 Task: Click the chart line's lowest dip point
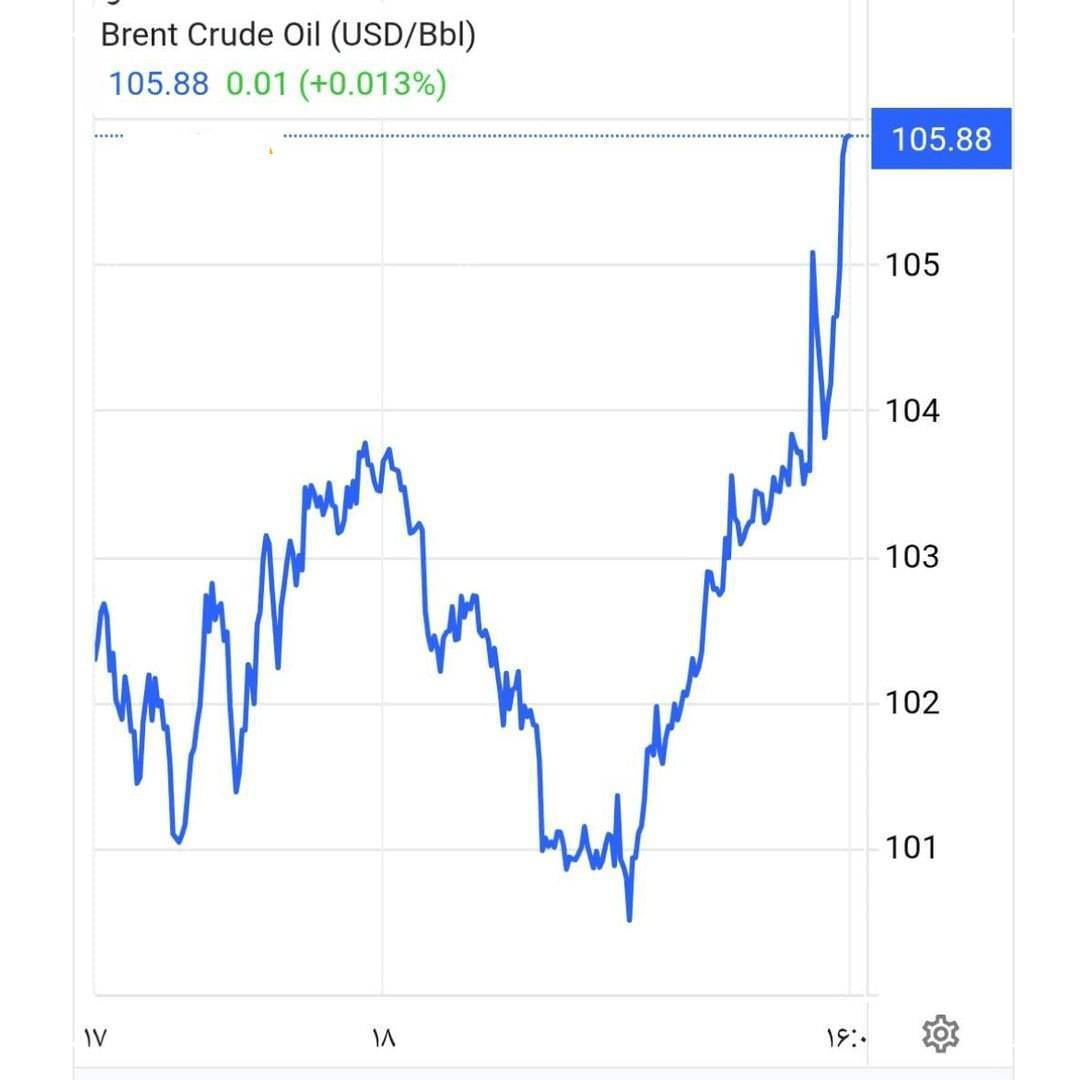(x=629, y=919)
